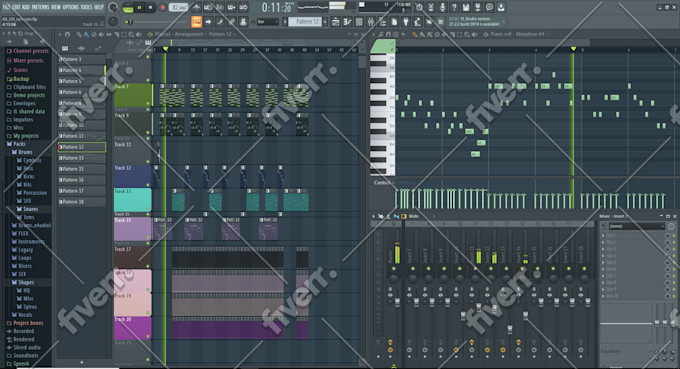The width and height of the screenshot is (680, 369).
Task: Click the Piano roll speaker playback icon
Action: pyautogui.click(x=474, y=35)
